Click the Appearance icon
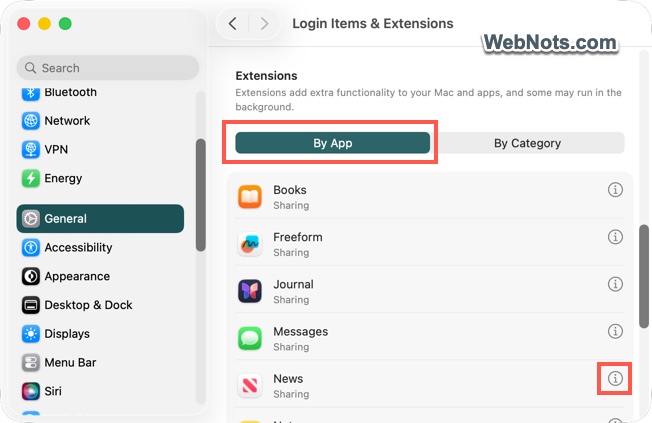The width and height of the screenshot is (652, 423). pyautogui.click(x=30, y=276)
